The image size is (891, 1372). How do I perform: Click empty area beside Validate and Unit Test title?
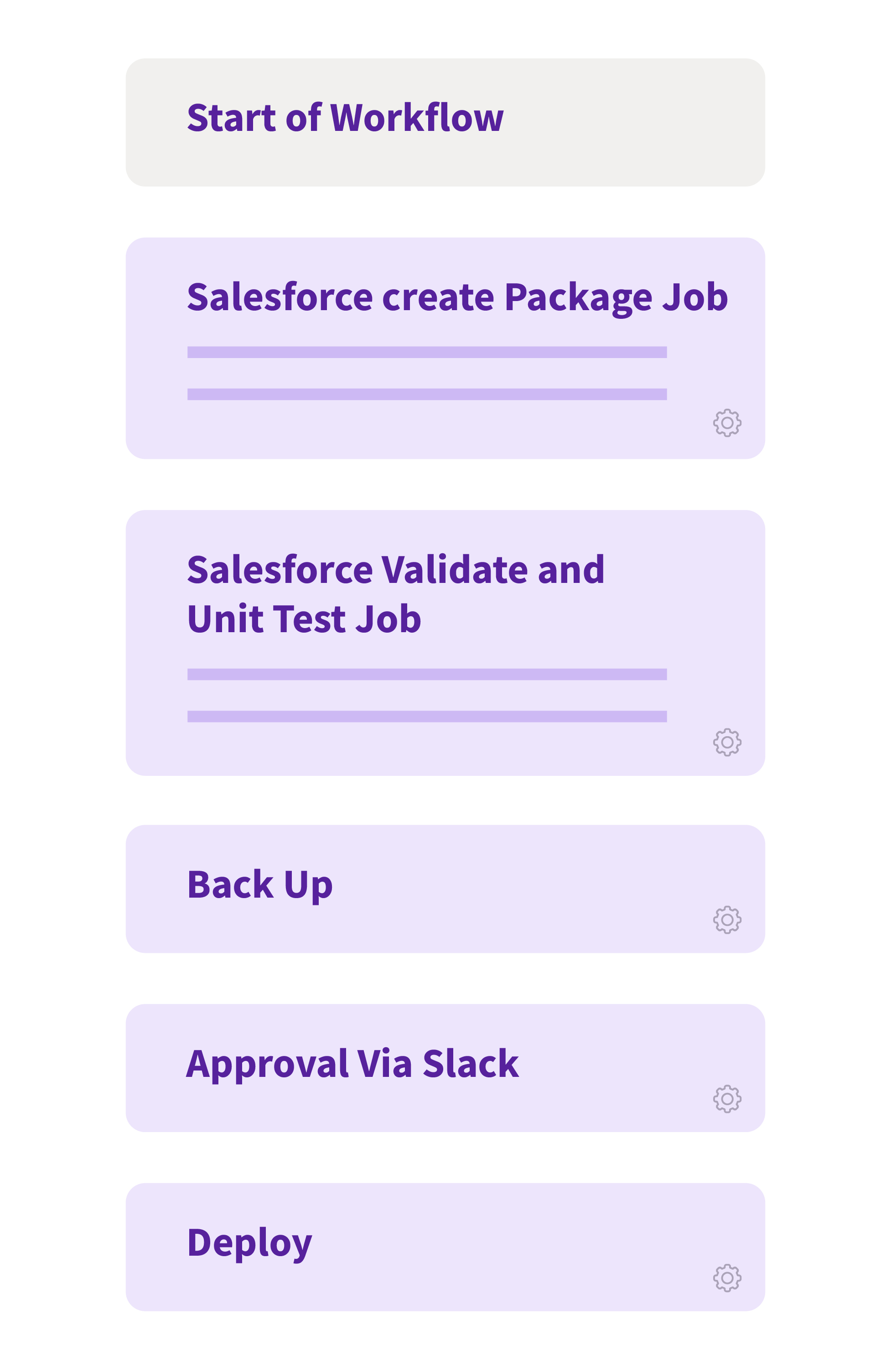(680, 594)
